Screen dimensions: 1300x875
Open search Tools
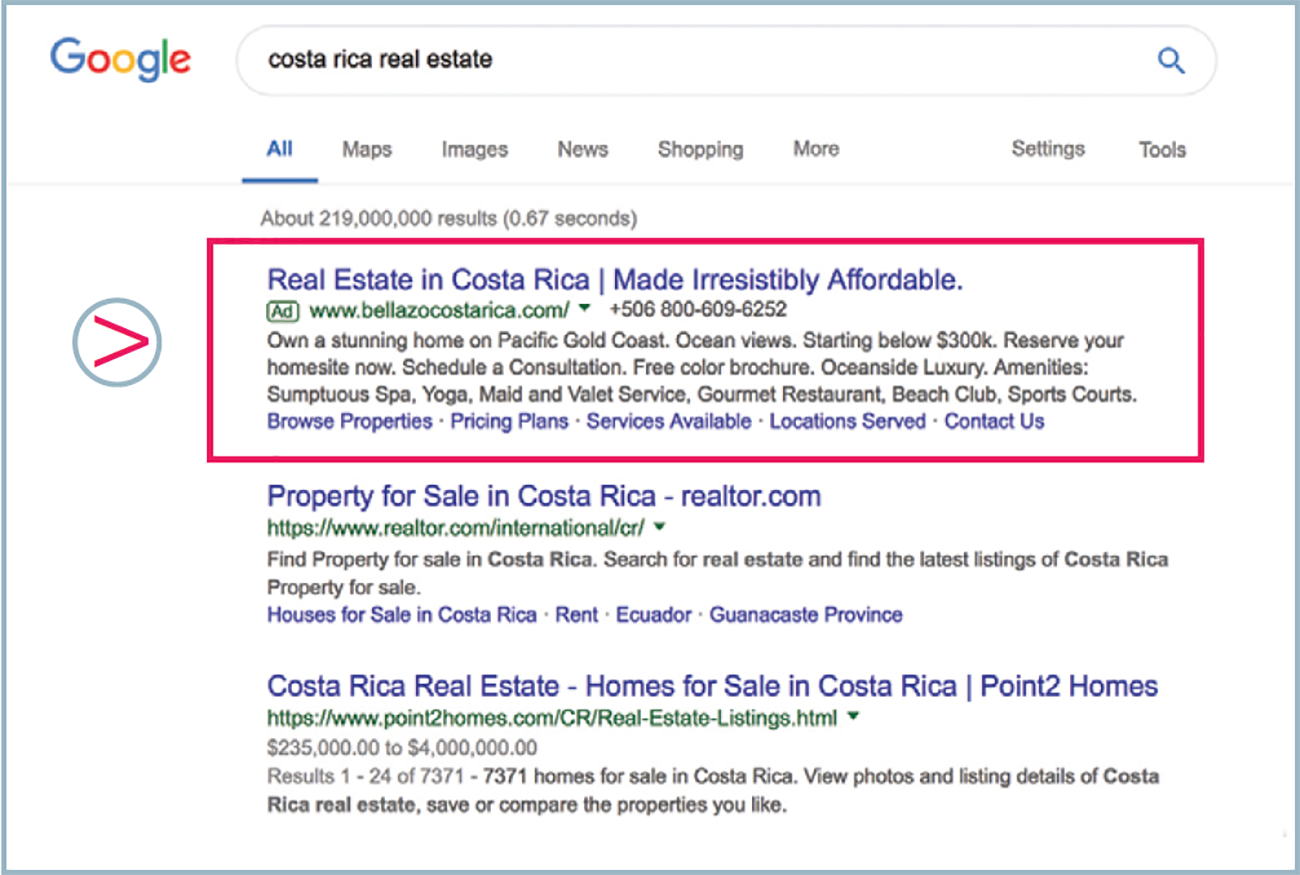[1162, 150]
